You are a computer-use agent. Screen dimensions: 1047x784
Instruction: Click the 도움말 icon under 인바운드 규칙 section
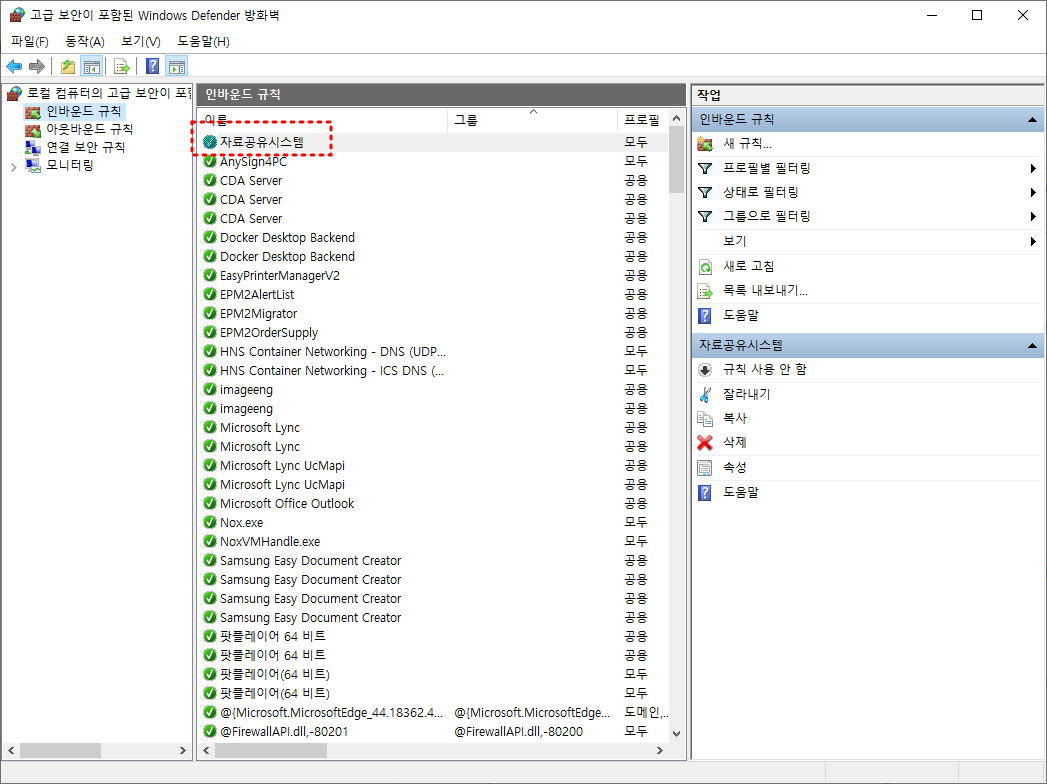pyautogui.click(x=704, y=315)
